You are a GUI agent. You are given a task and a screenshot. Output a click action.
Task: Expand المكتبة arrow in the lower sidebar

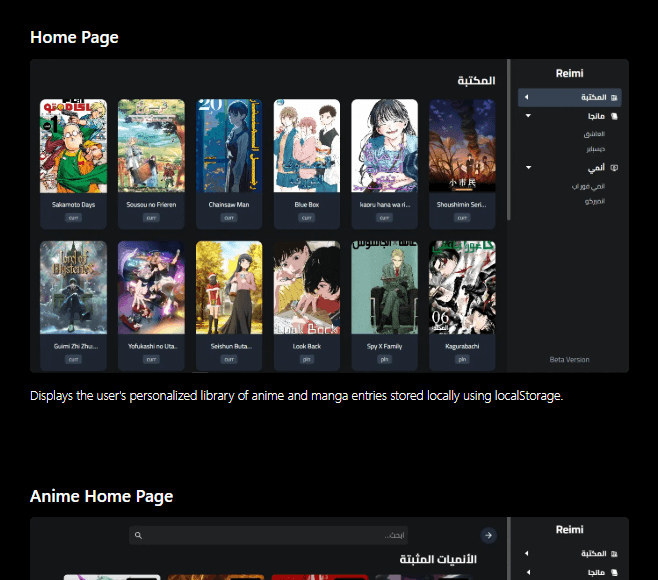click(x=527, y=554)
